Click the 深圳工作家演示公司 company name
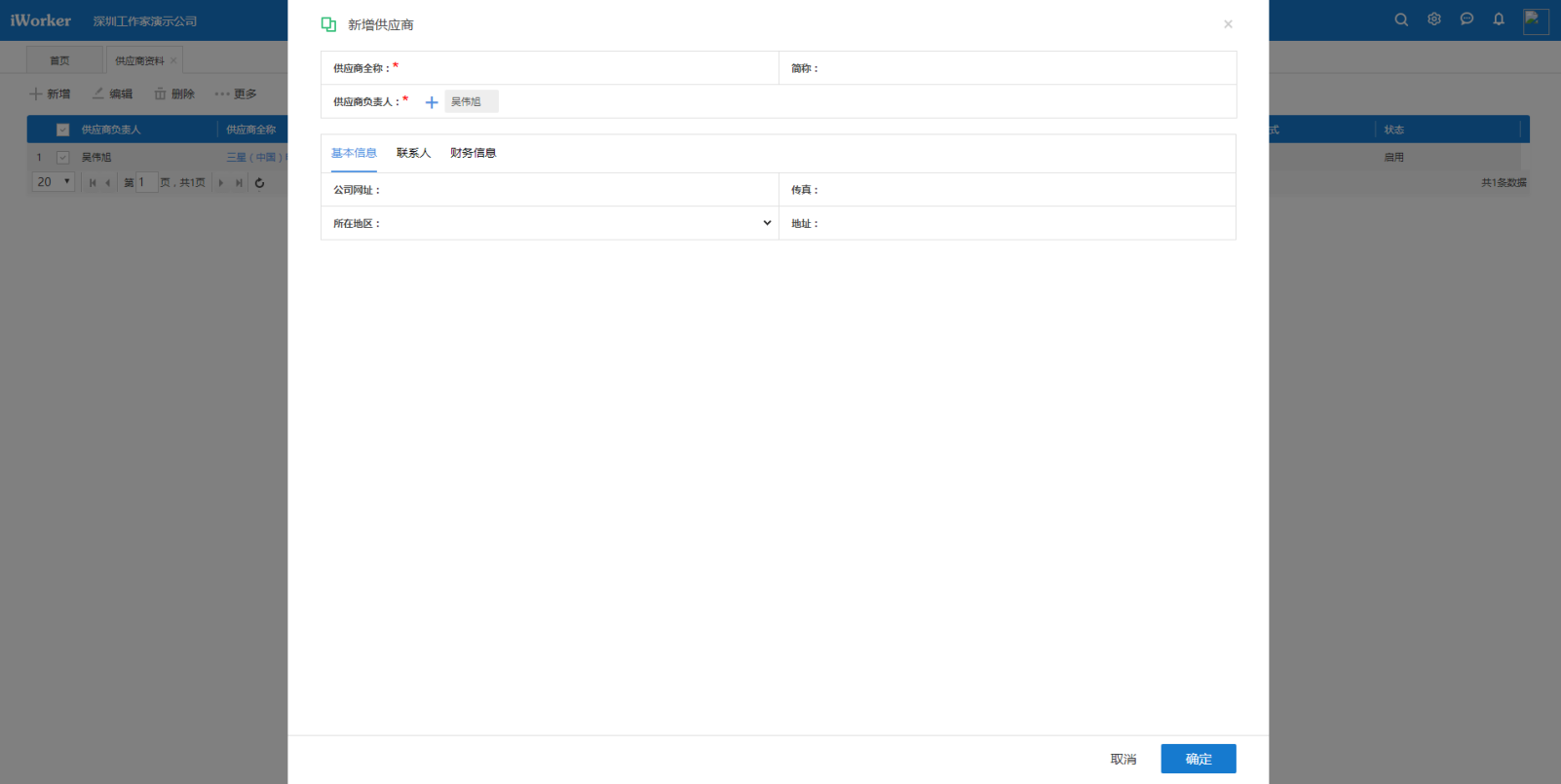Image resolution: width=1561 pixels, height=784 pixels. [x=145, y=20]
